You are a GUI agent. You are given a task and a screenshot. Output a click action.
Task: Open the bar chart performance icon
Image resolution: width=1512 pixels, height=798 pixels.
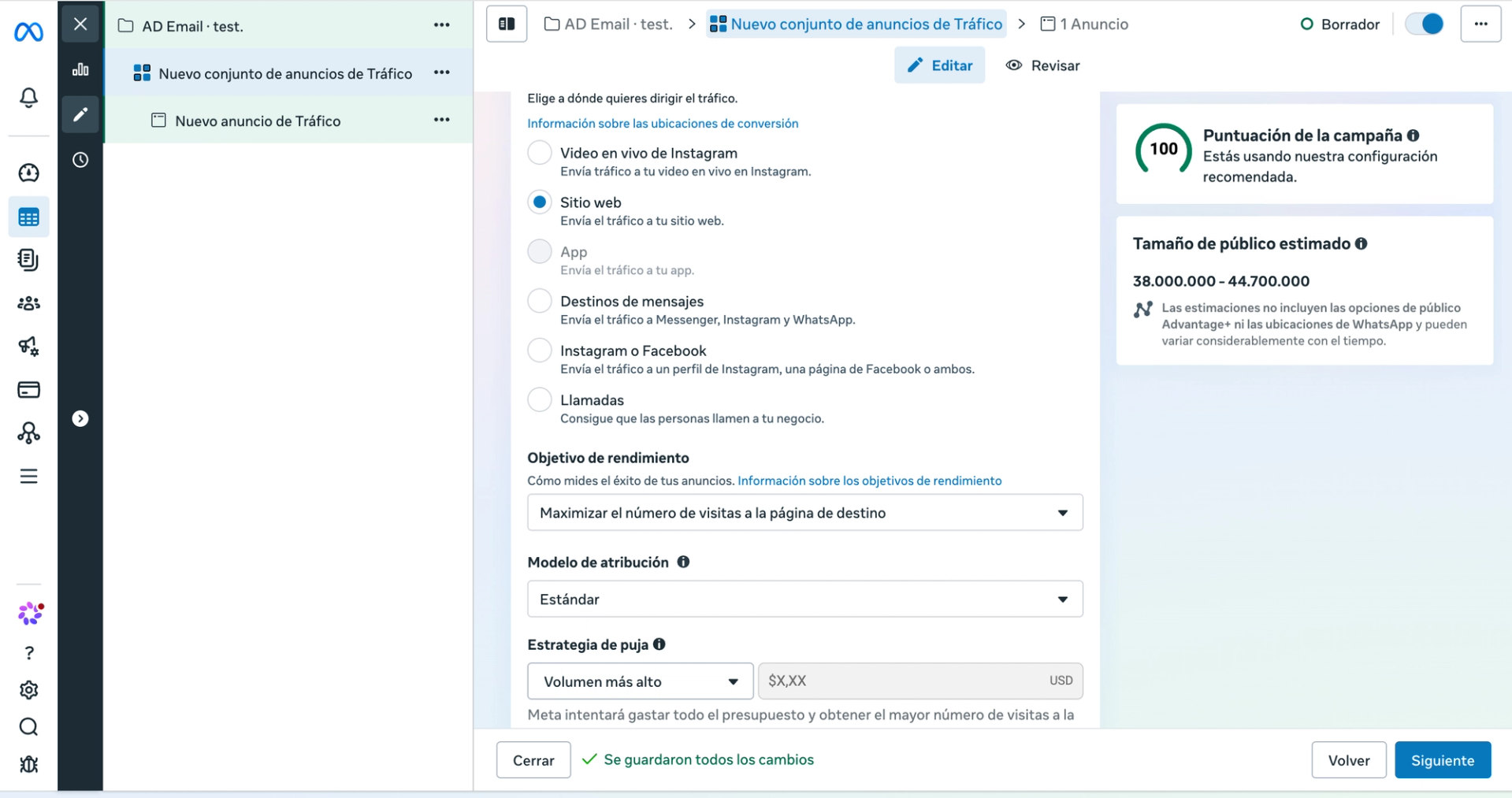(x=80, y=69)
